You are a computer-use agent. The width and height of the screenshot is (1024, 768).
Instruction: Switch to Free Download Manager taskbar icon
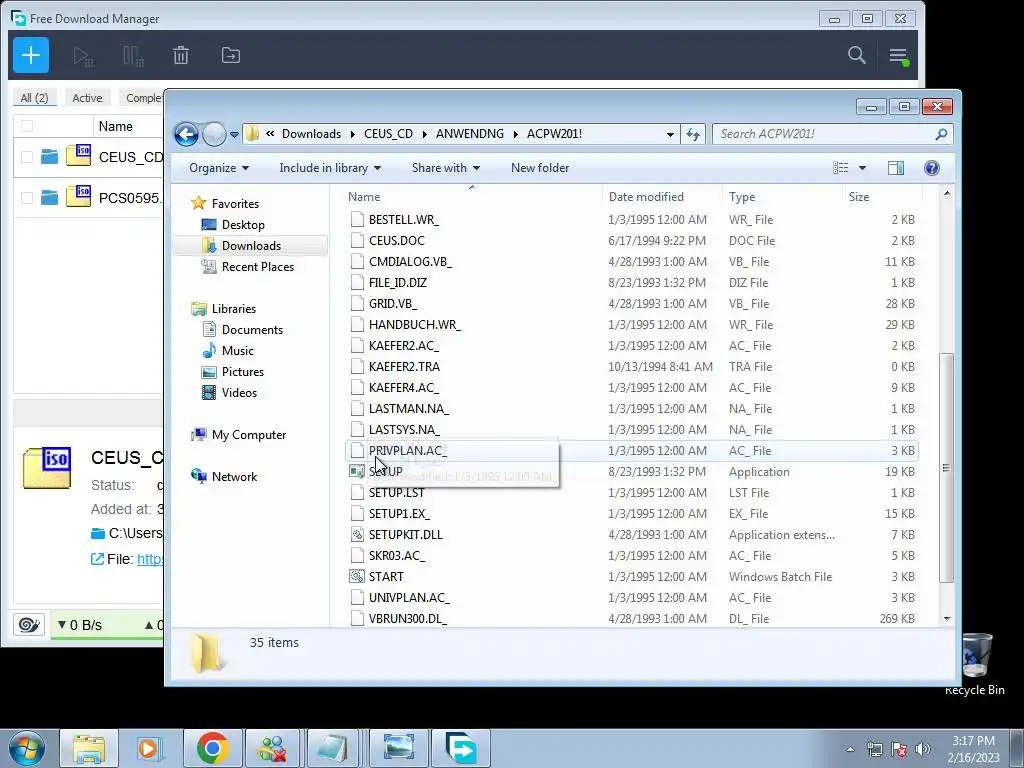461,748
